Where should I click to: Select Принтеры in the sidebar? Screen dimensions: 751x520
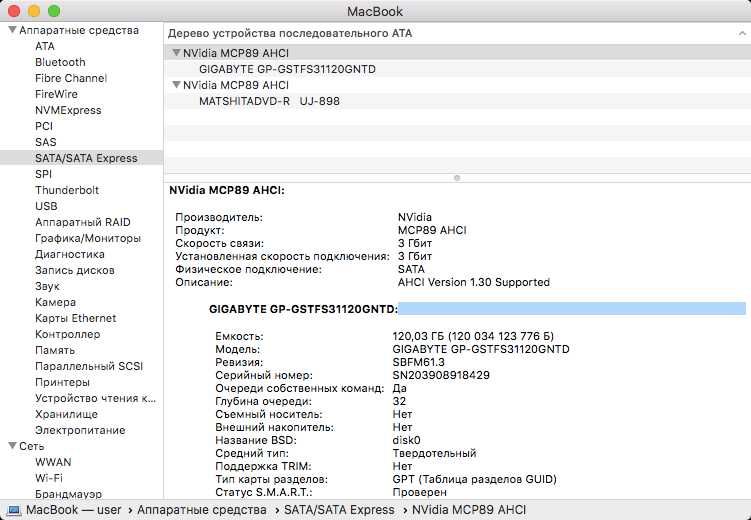[62, 382]
